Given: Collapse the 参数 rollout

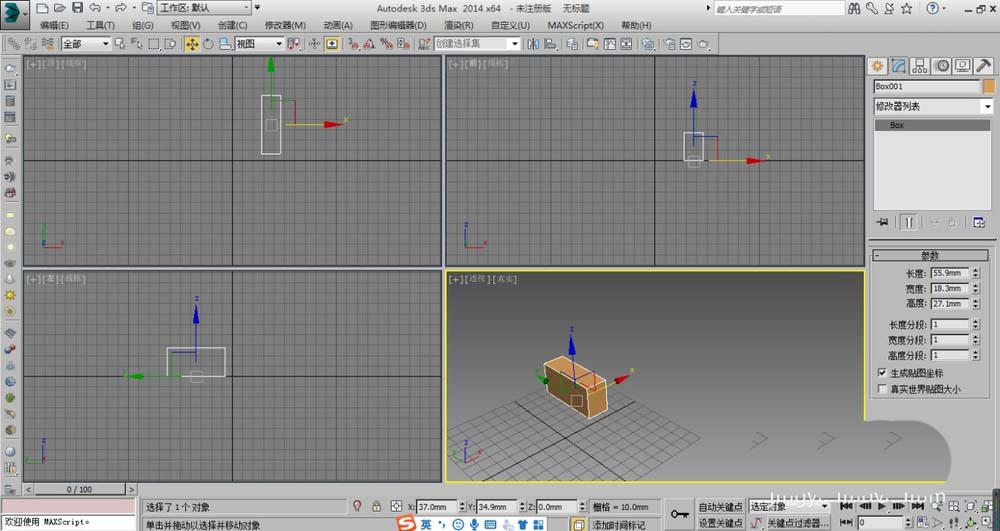Looking at the screenshot, I should 929,255.
